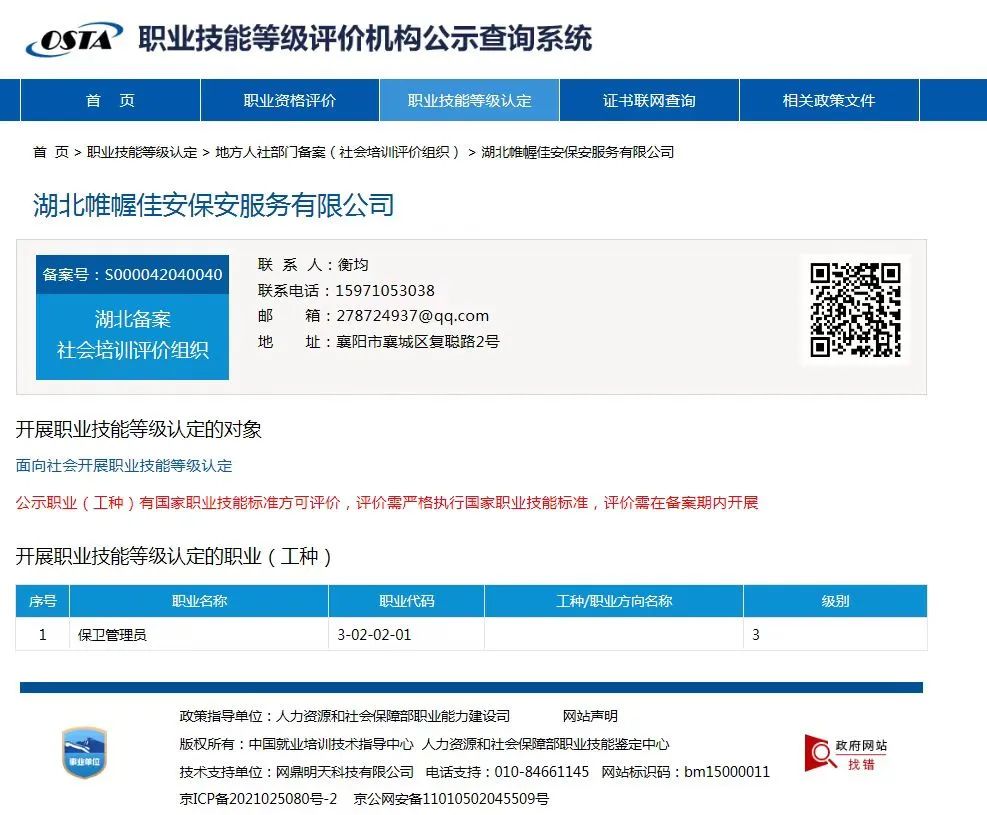Click the 保卫管理员 table row entry
Image resolution: width=987 pixels, height=815 pixels.
(112, 635)
